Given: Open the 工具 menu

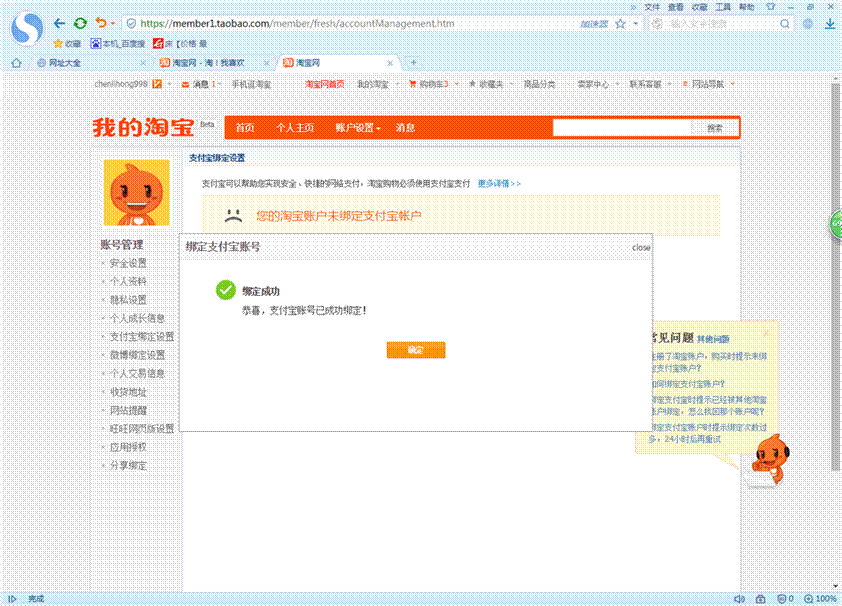Looking at the screenshot, I should [x=723, y=7].
